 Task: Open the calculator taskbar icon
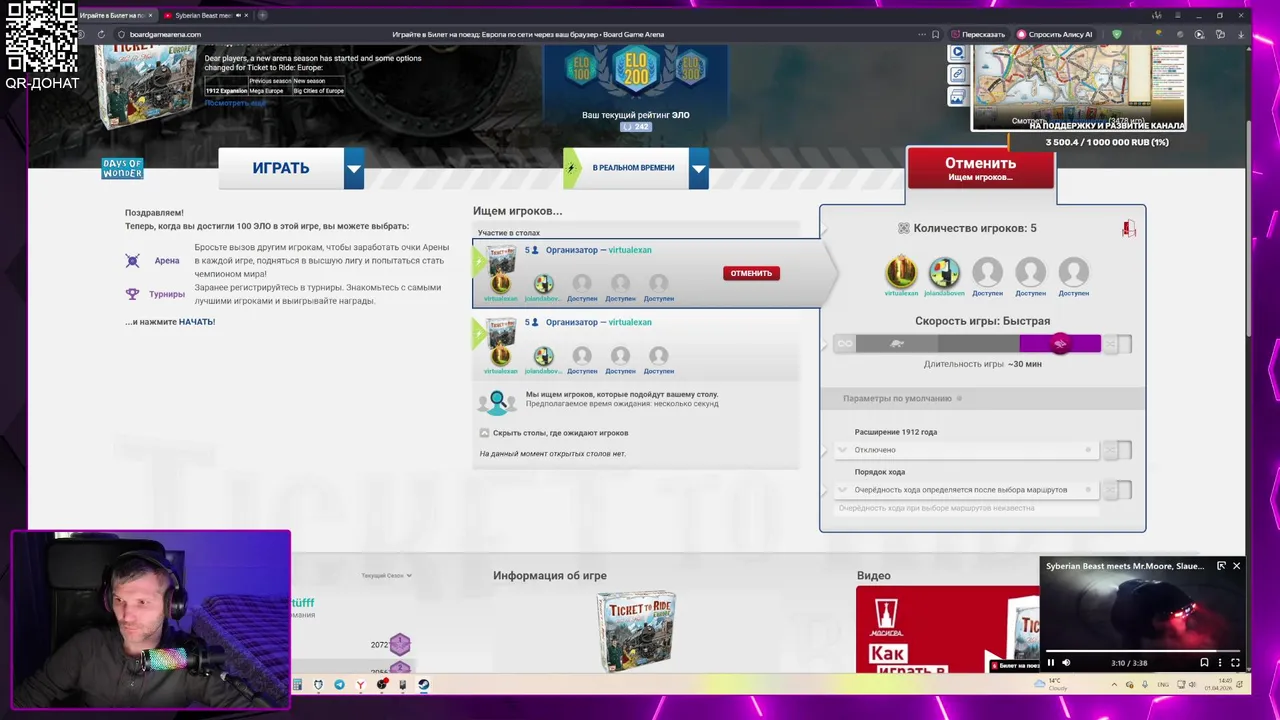point(297,685)
